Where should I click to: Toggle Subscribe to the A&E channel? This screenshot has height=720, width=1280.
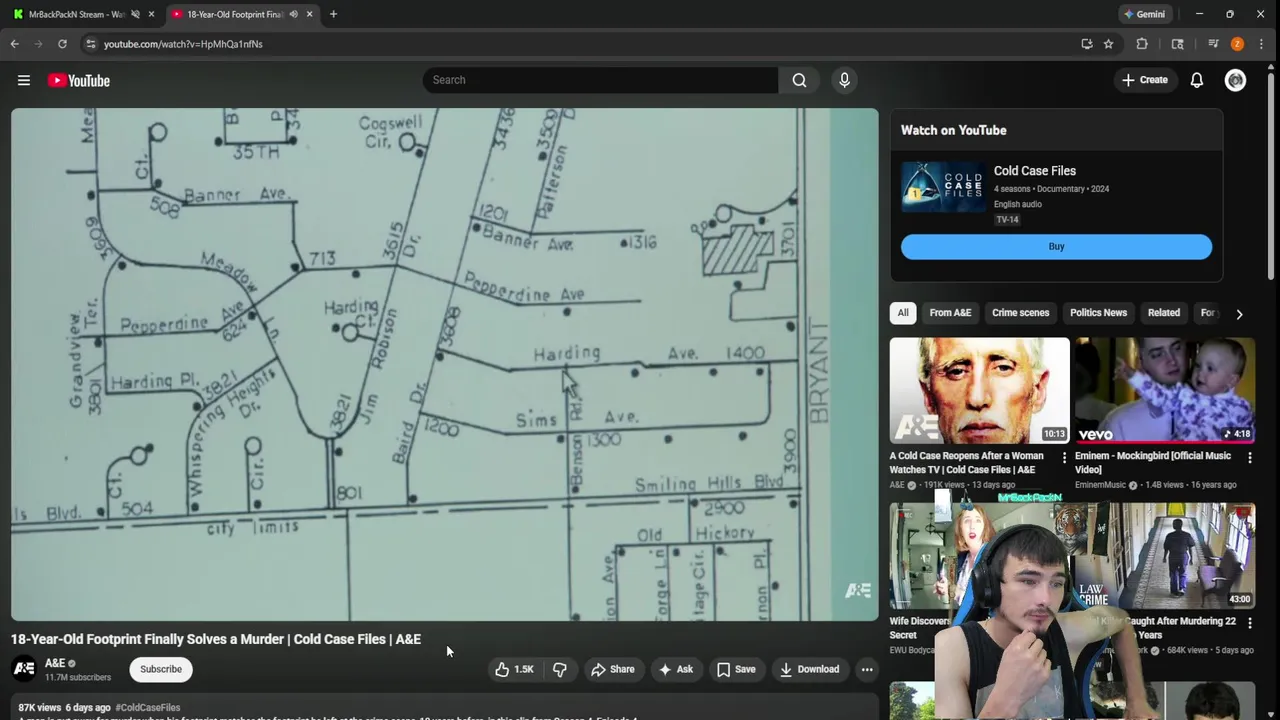click(x=161, y=669)
